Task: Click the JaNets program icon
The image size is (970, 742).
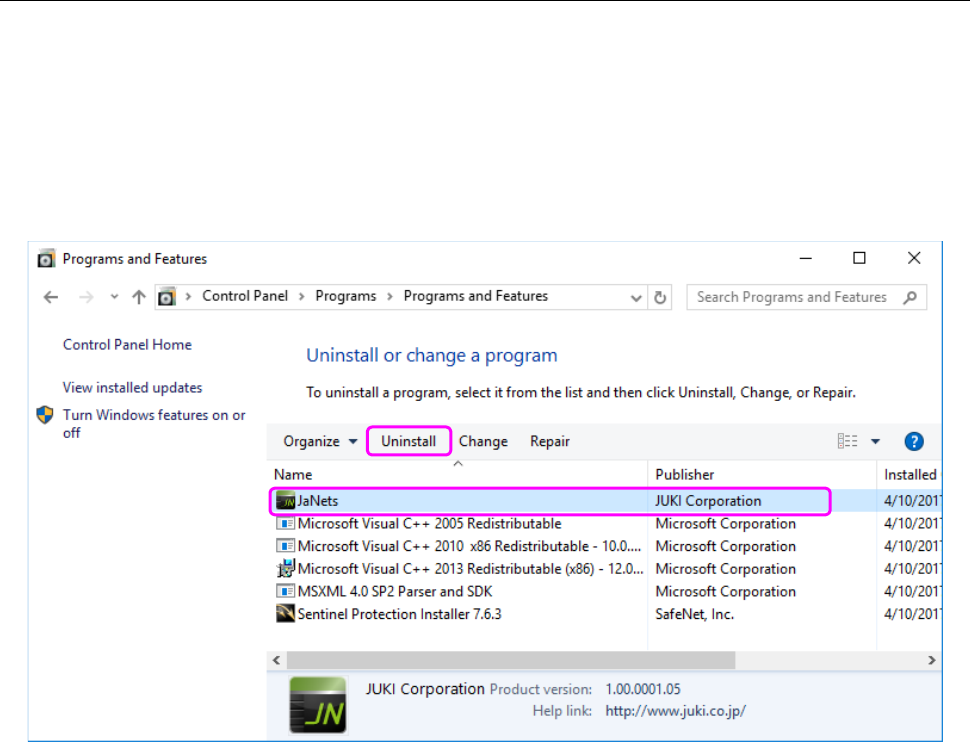Action: [285, 501]
